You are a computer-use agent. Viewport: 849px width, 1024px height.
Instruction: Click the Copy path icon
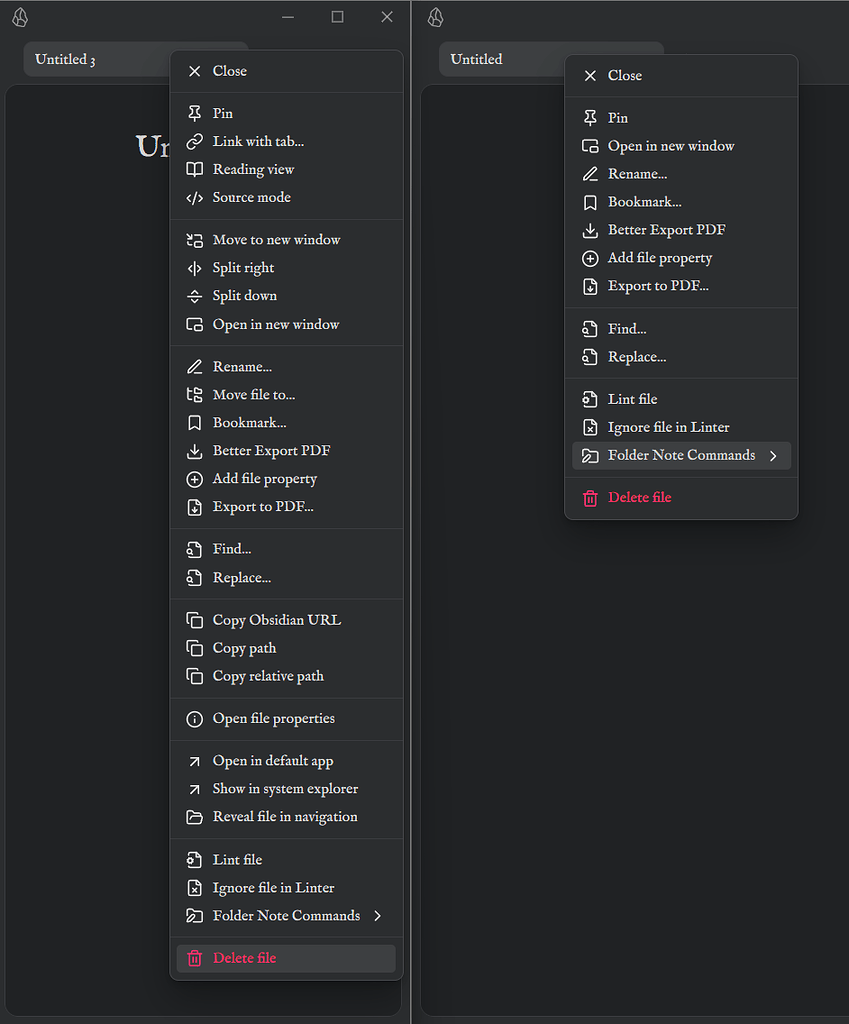(x=195, y=648)
